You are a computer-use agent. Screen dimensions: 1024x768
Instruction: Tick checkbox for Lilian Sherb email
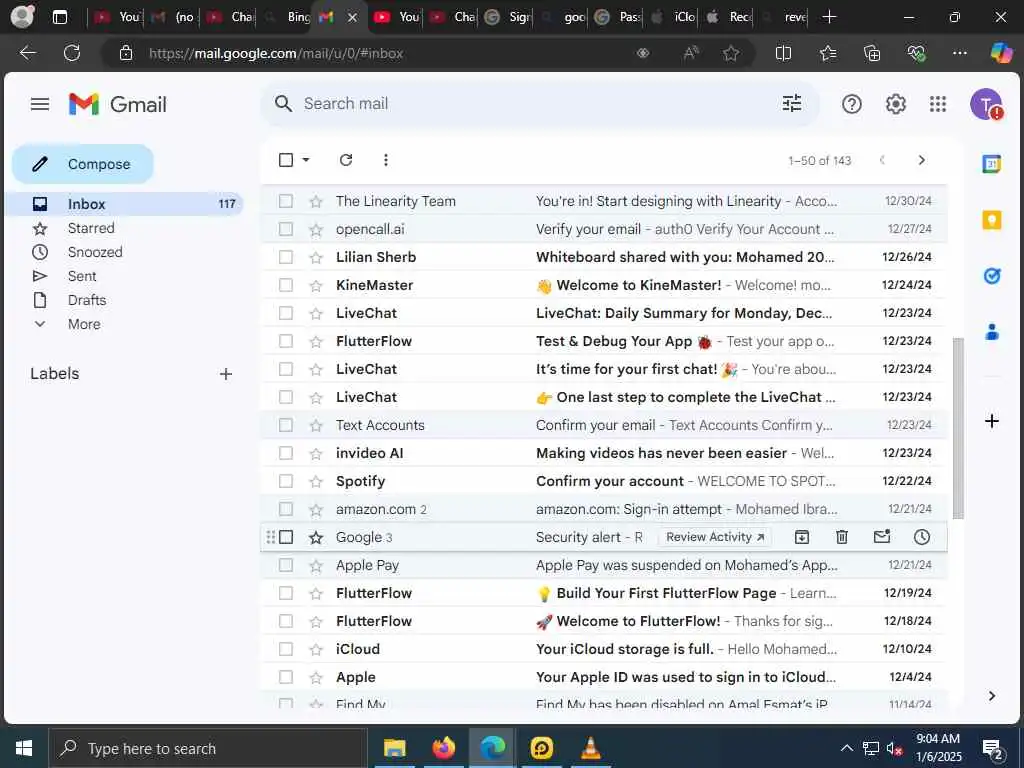coord(286,257)
